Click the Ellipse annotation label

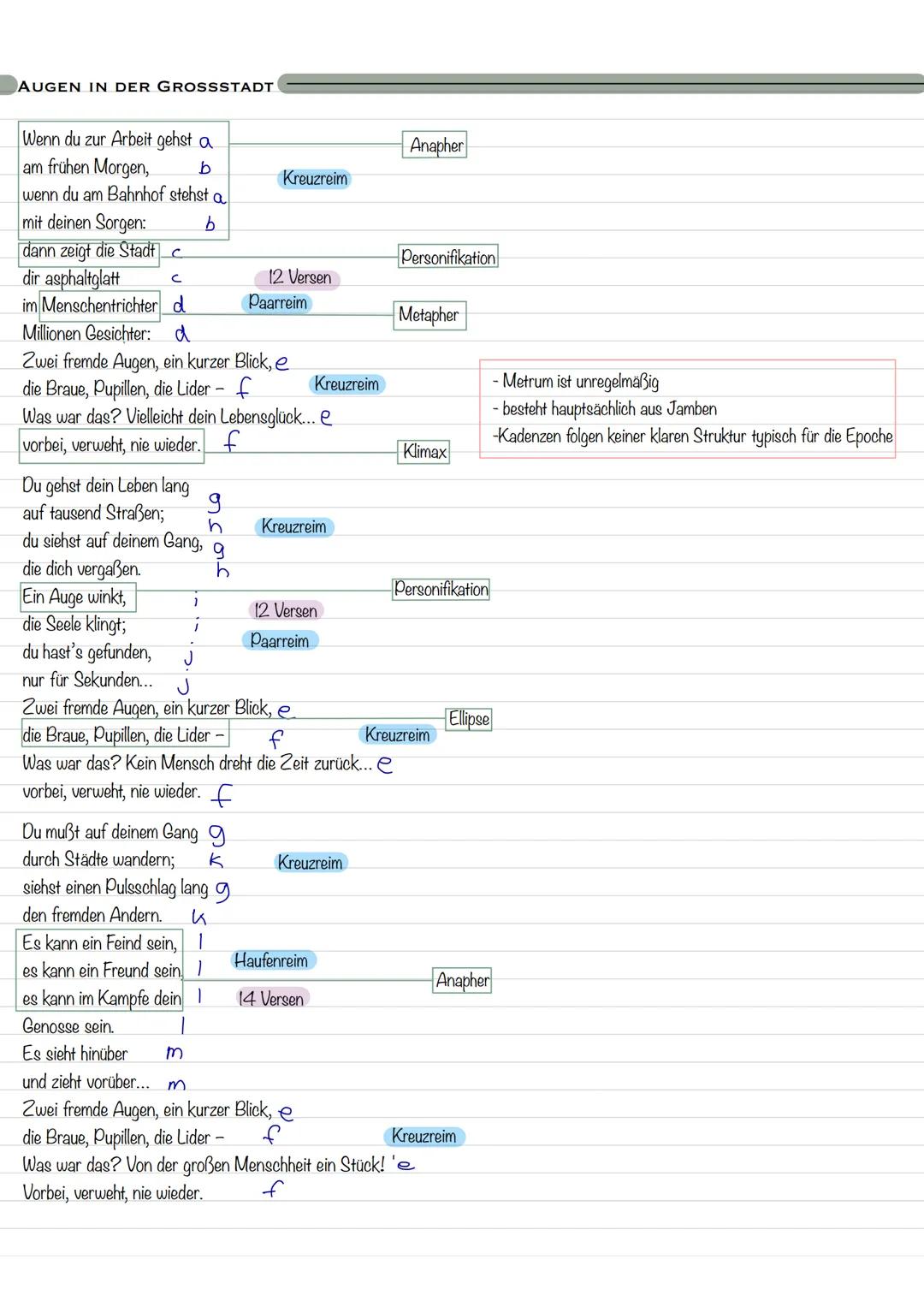469,719
